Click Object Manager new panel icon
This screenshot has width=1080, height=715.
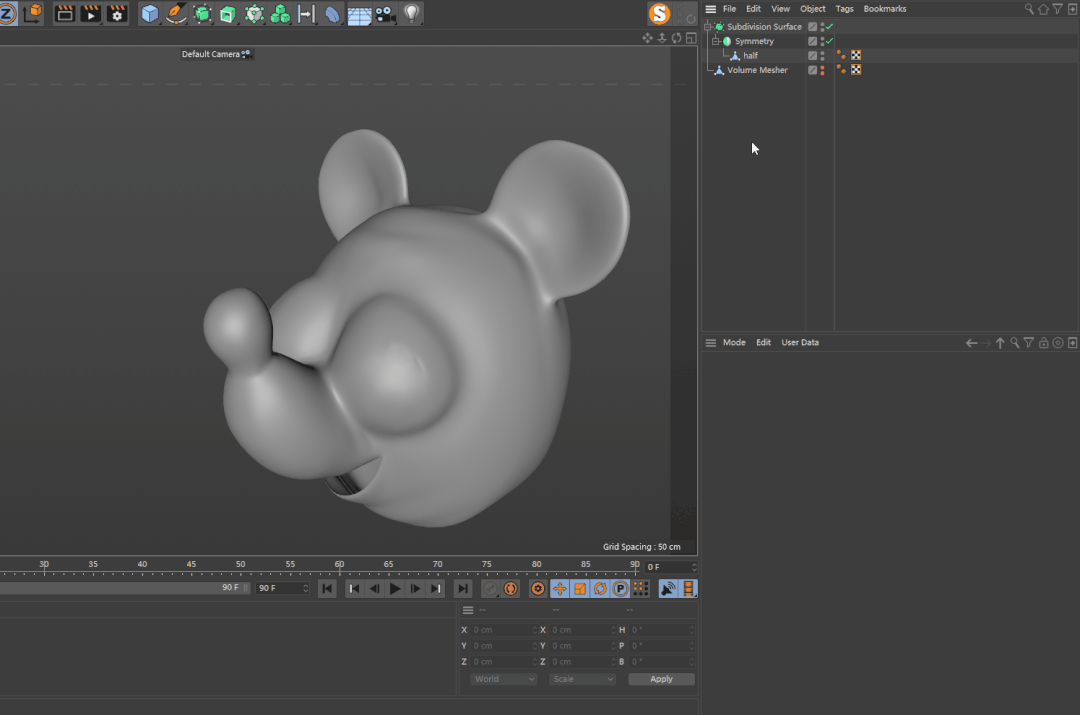point(1072,9)
